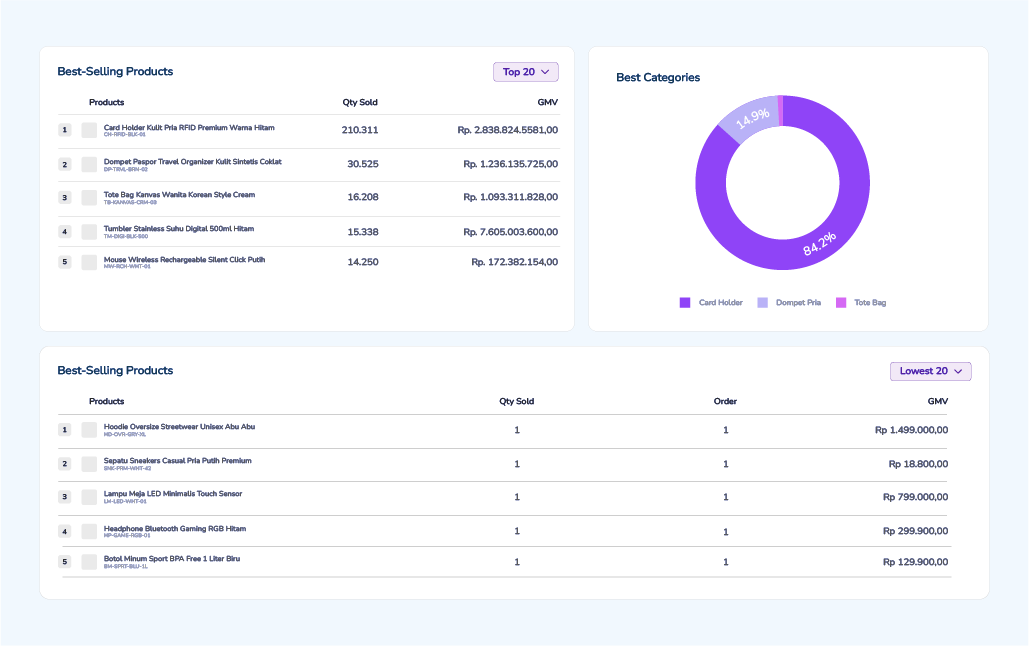Click the Tote Bag Kanvas Wanita thumbnail
The width and height of the screenshot is (1029, 646).
click(89, 198)
